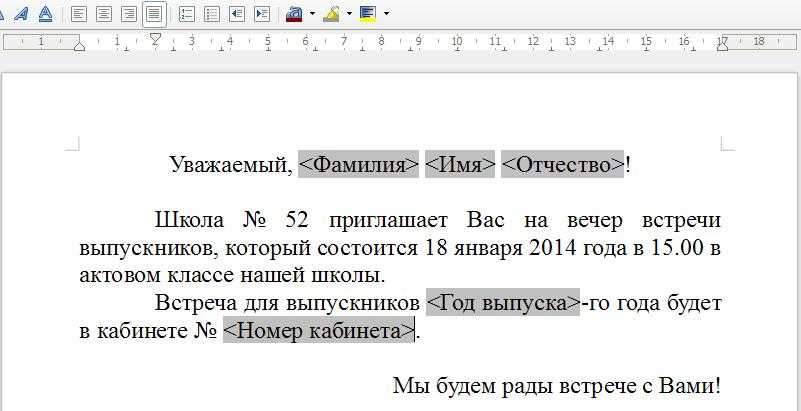
Task: Align the paragraph to the left
Action: point(79,14)
